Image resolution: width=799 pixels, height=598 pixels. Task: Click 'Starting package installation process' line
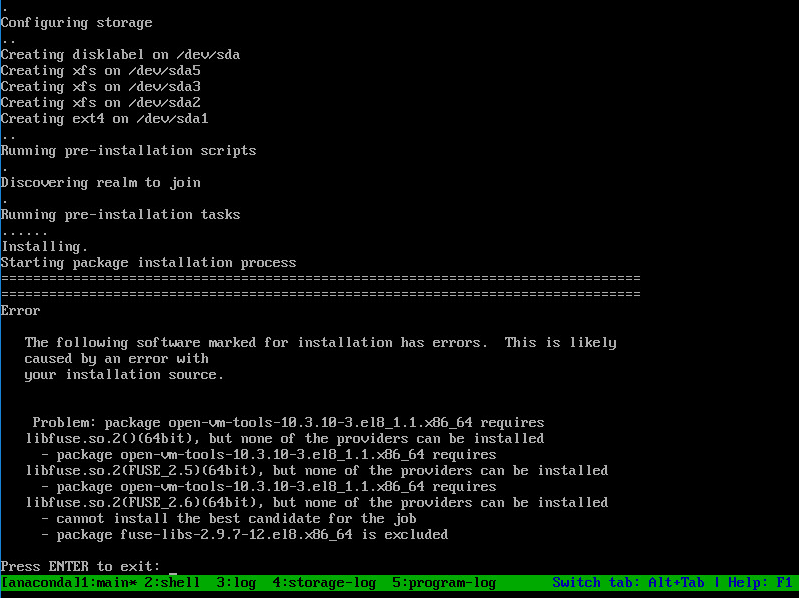click(x=148, y=262)
